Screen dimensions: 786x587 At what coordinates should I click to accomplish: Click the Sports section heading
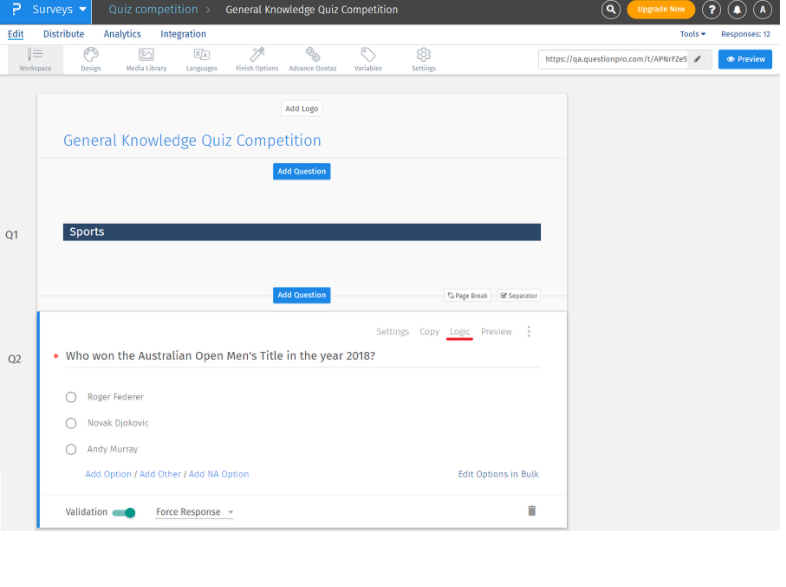pyautogui.click(x=302, y=232)
